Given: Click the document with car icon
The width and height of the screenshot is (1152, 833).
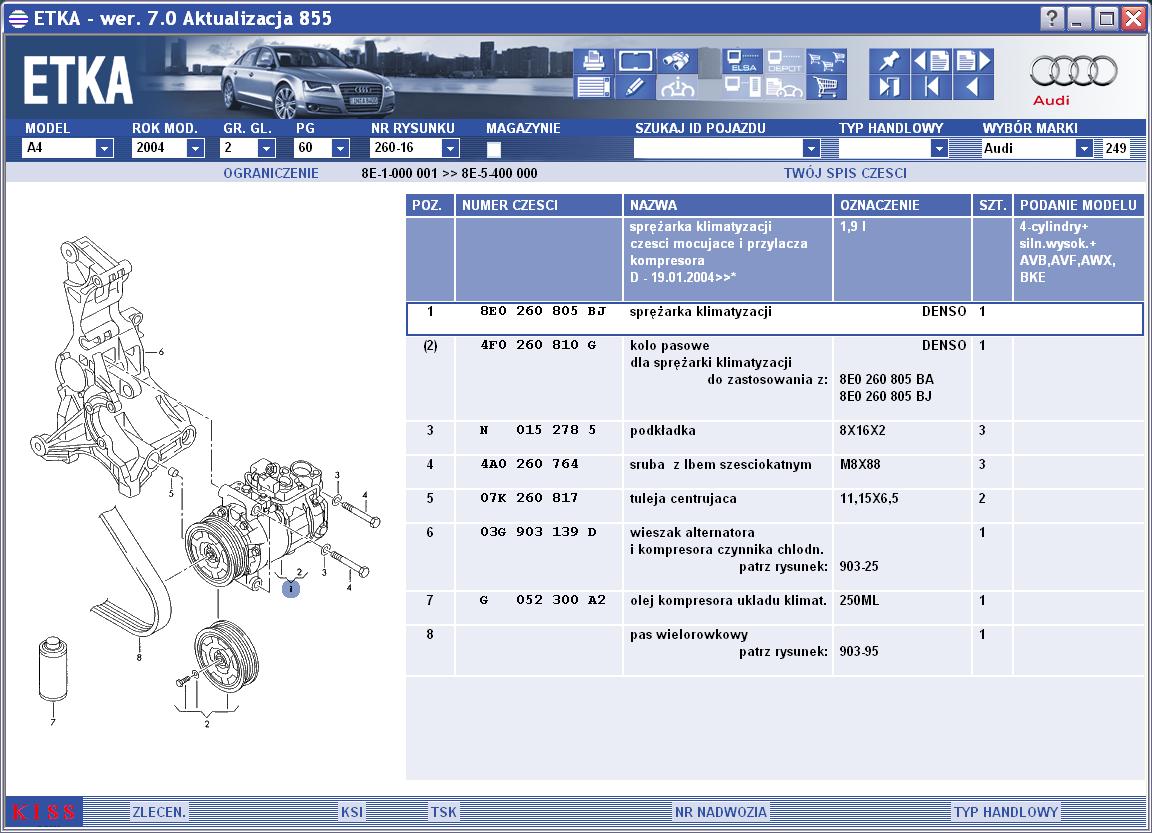Looking at the screenshot, I should (785, 87).
